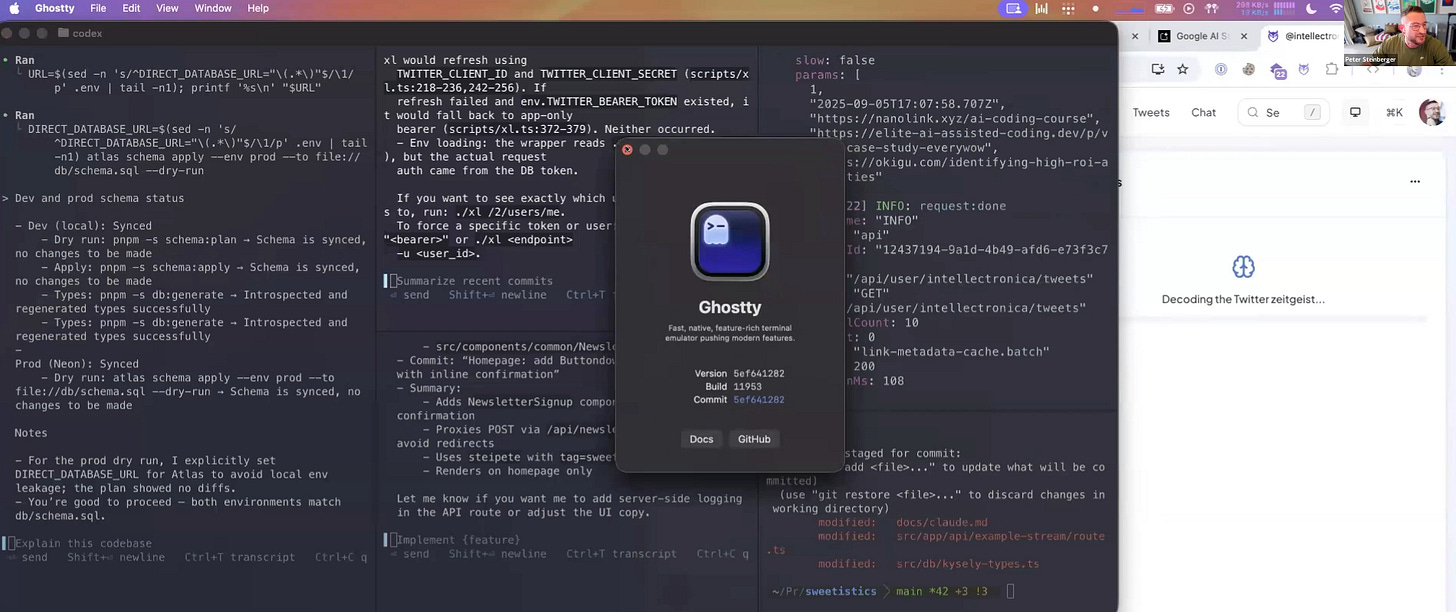Open the user avatar in the page header

click(x=1432, y=112)
